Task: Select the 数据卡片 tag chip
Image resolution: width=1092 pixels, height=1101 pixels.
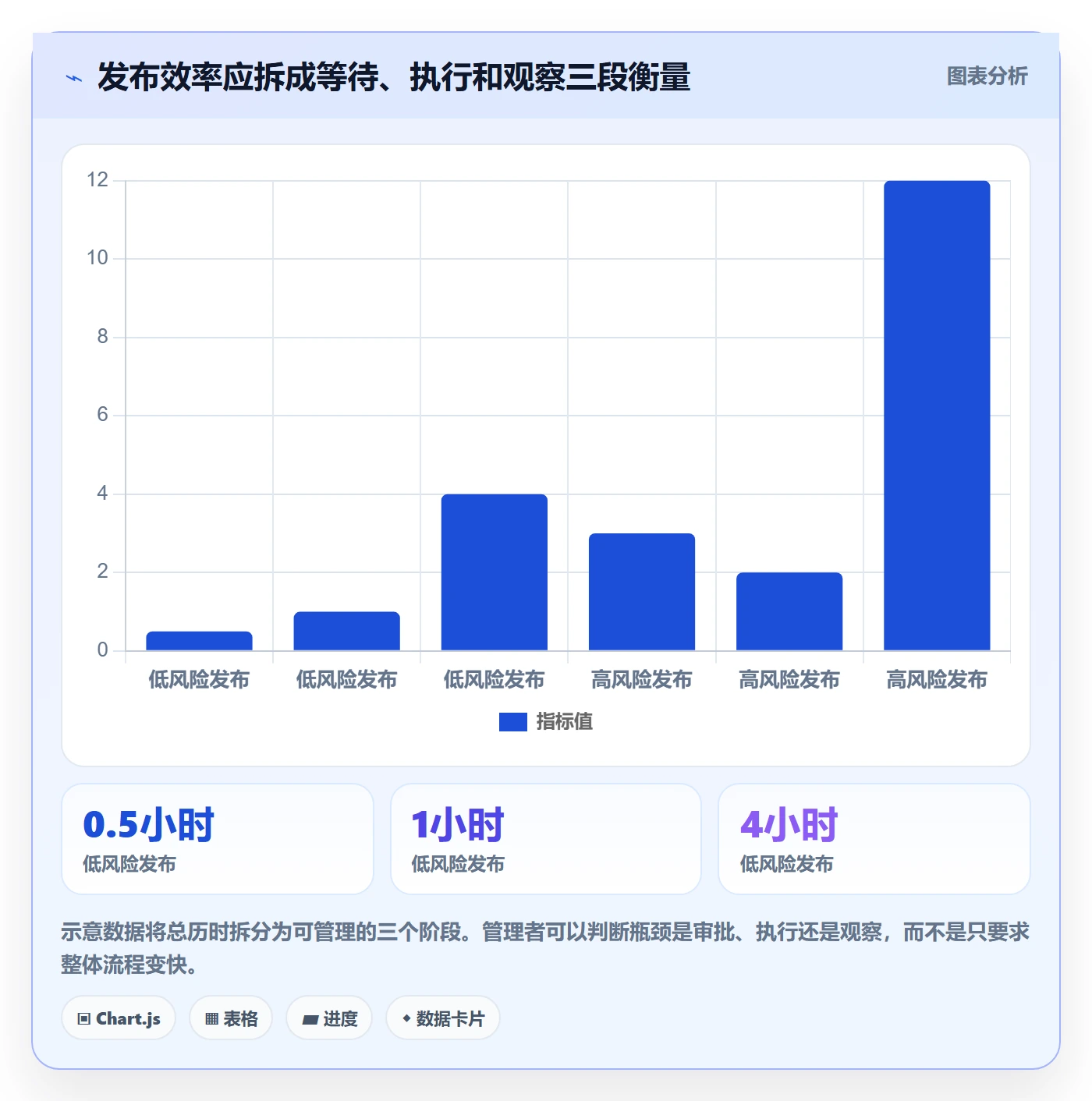Action: [x=443, y=1018]
